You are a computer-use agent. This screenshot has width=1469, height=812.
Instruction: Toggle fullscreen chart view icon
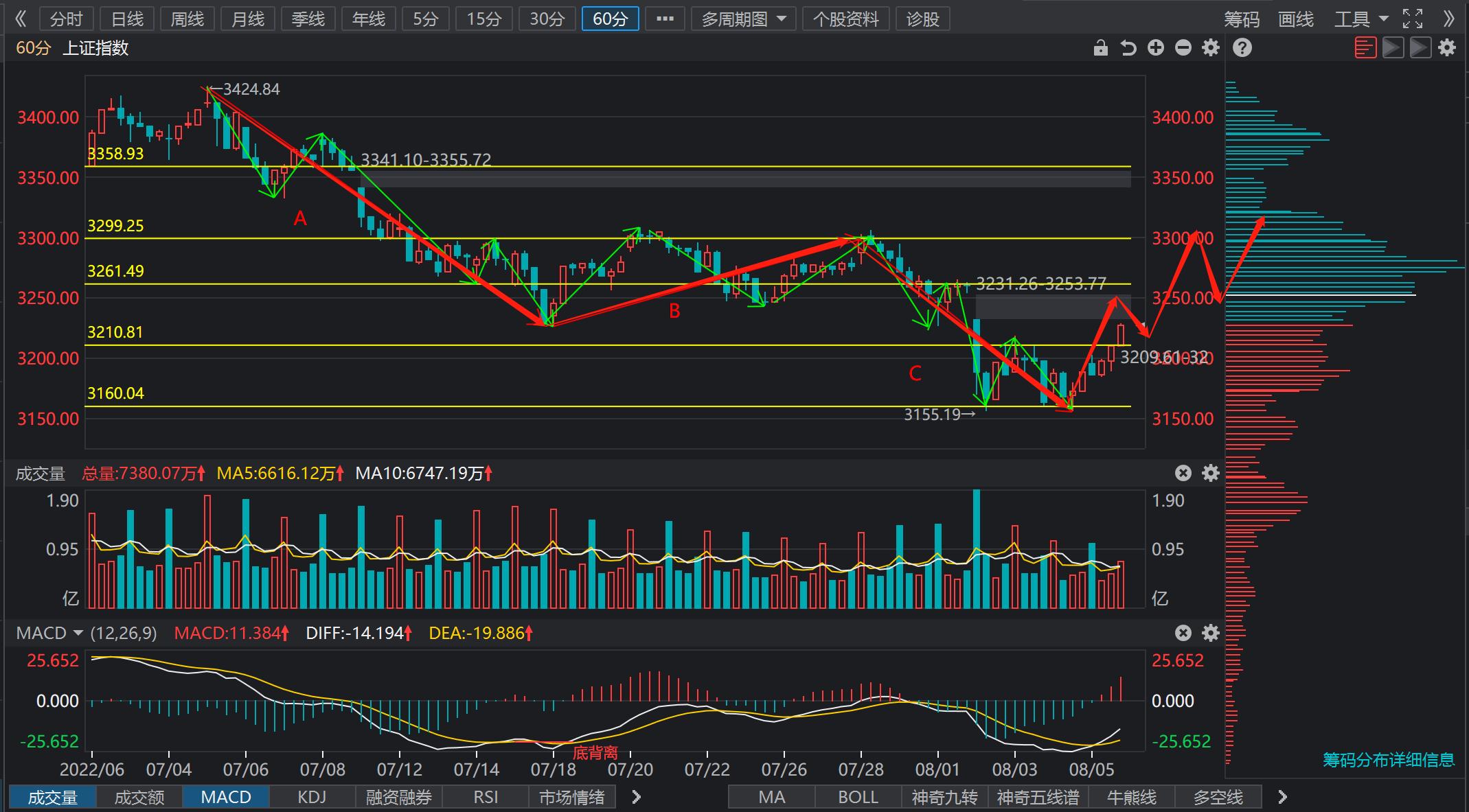click(x=1413, y=19)
